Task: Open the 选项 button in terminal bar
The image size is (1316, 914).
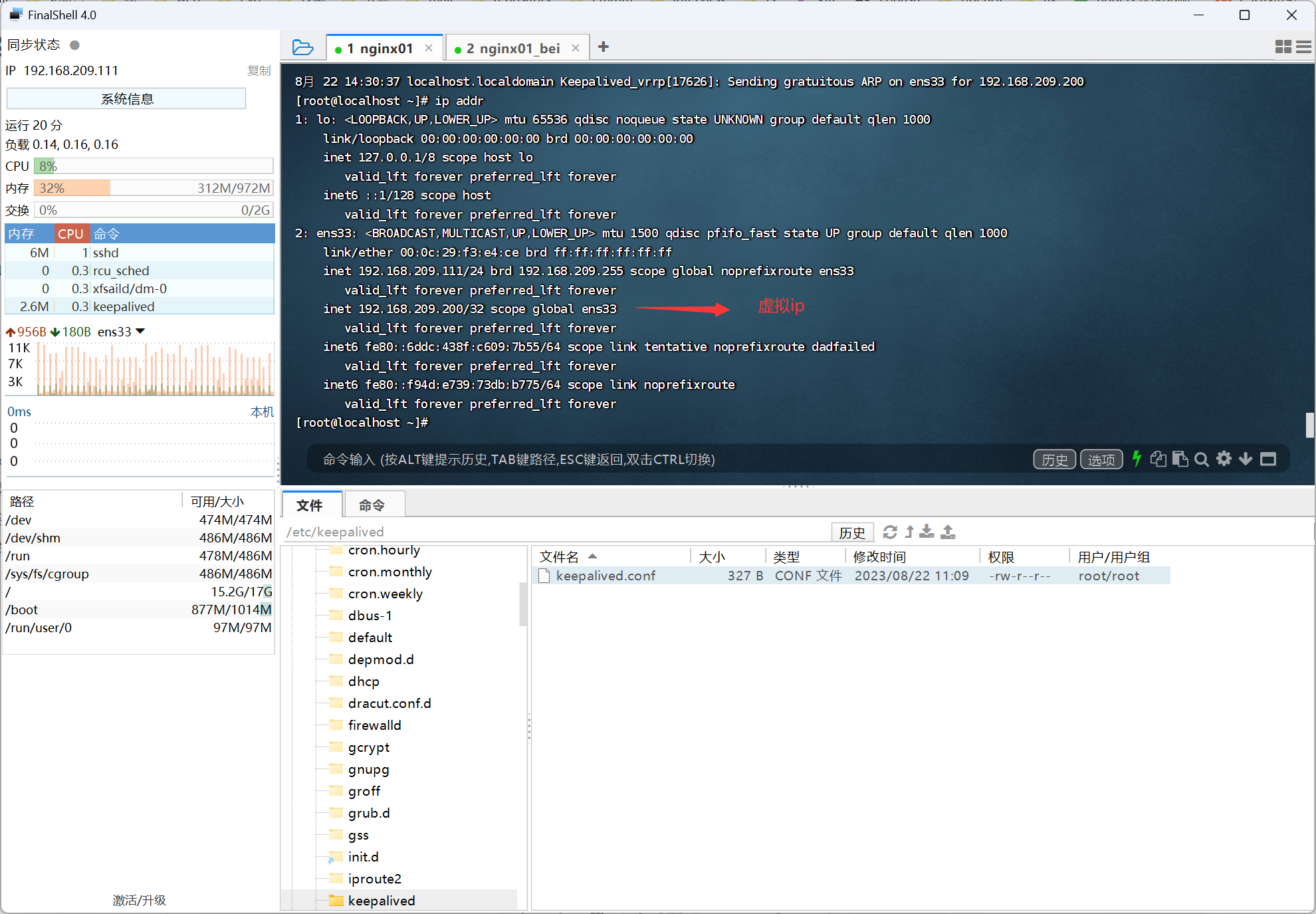Action: 1101,459
